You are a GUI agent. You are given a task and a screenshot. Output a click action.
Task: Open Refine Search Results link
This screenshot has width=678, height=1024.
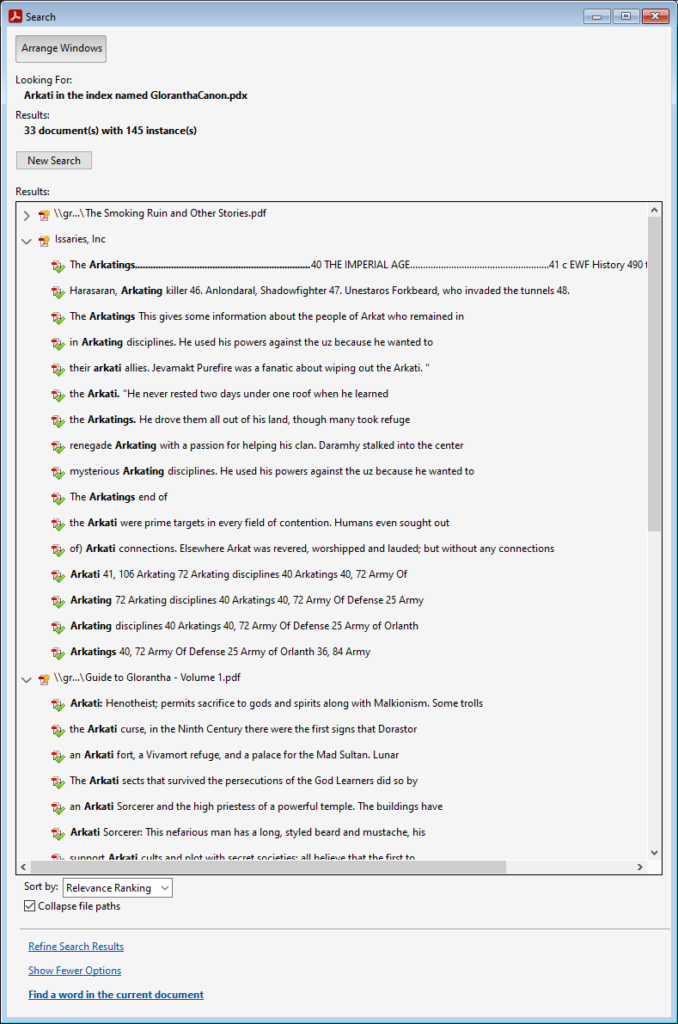pos(76,946)
